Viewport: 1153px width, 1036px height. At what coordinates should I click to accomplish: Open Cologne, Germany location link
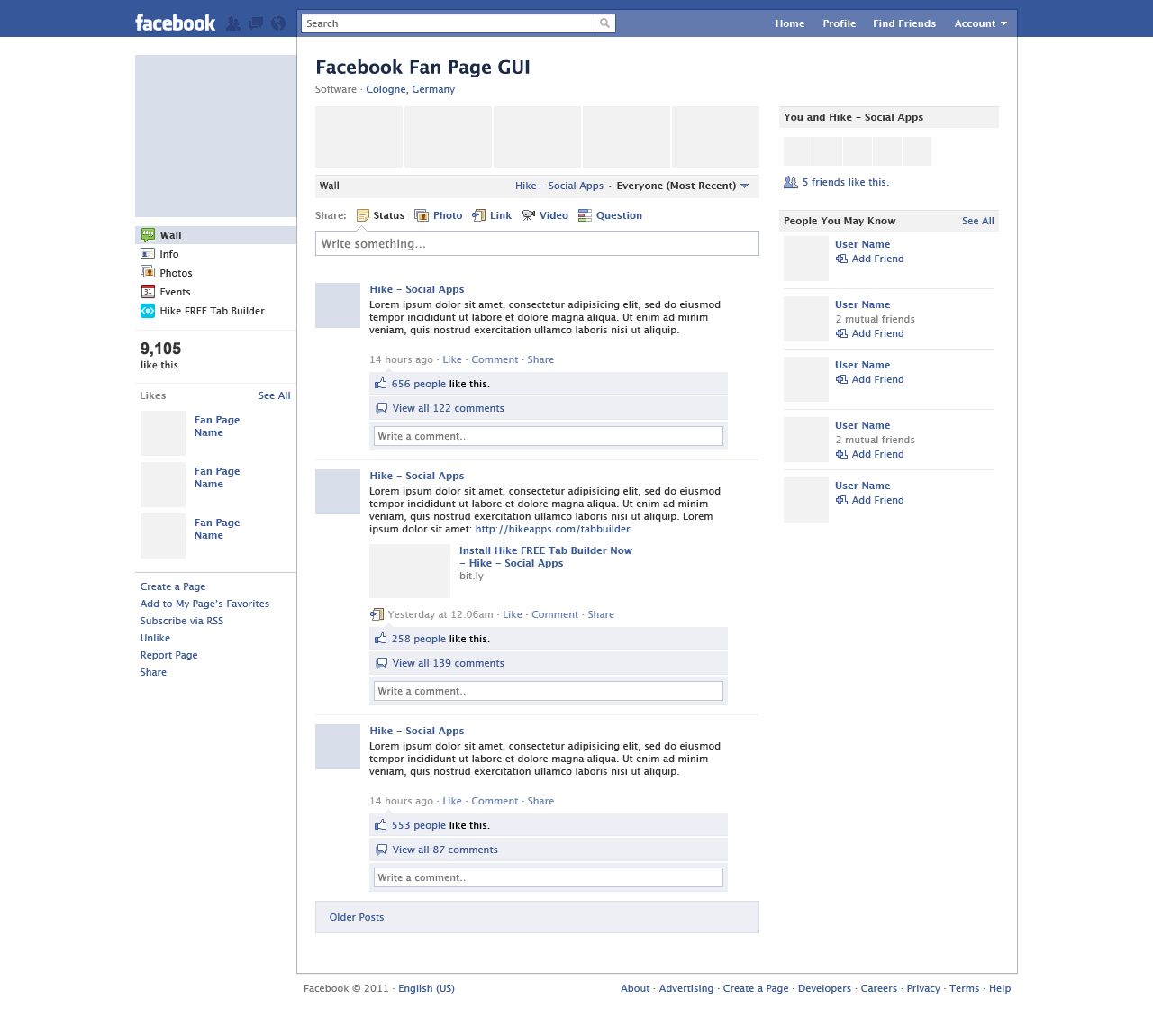(410, 89)
